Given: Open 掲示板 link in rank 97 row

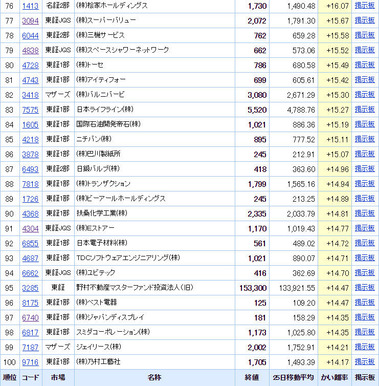Looking at the screenshot, I should [365, 317].
